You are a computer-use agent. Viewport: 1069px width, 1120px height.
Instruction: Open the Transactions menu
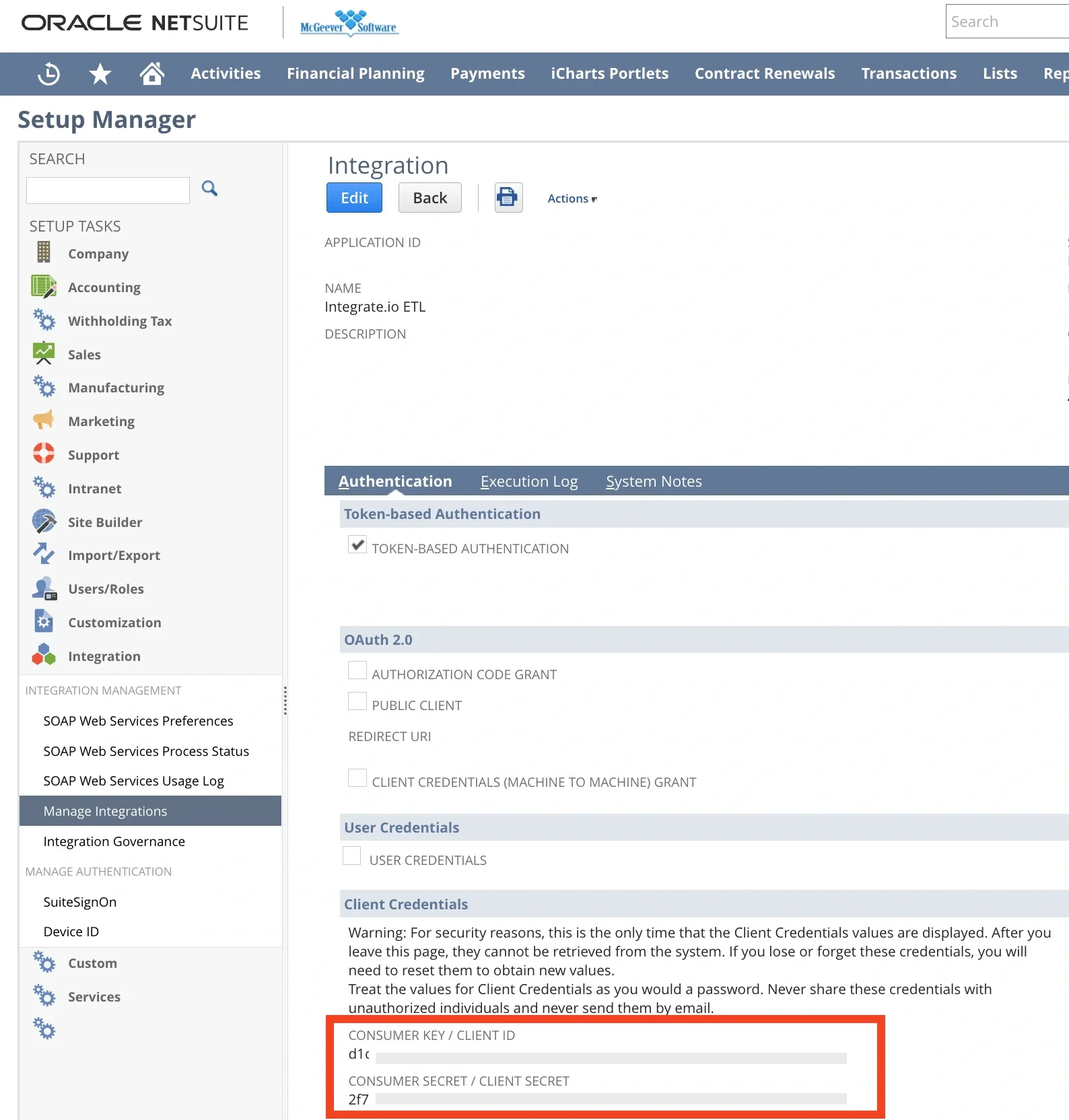tap(909, 73)
